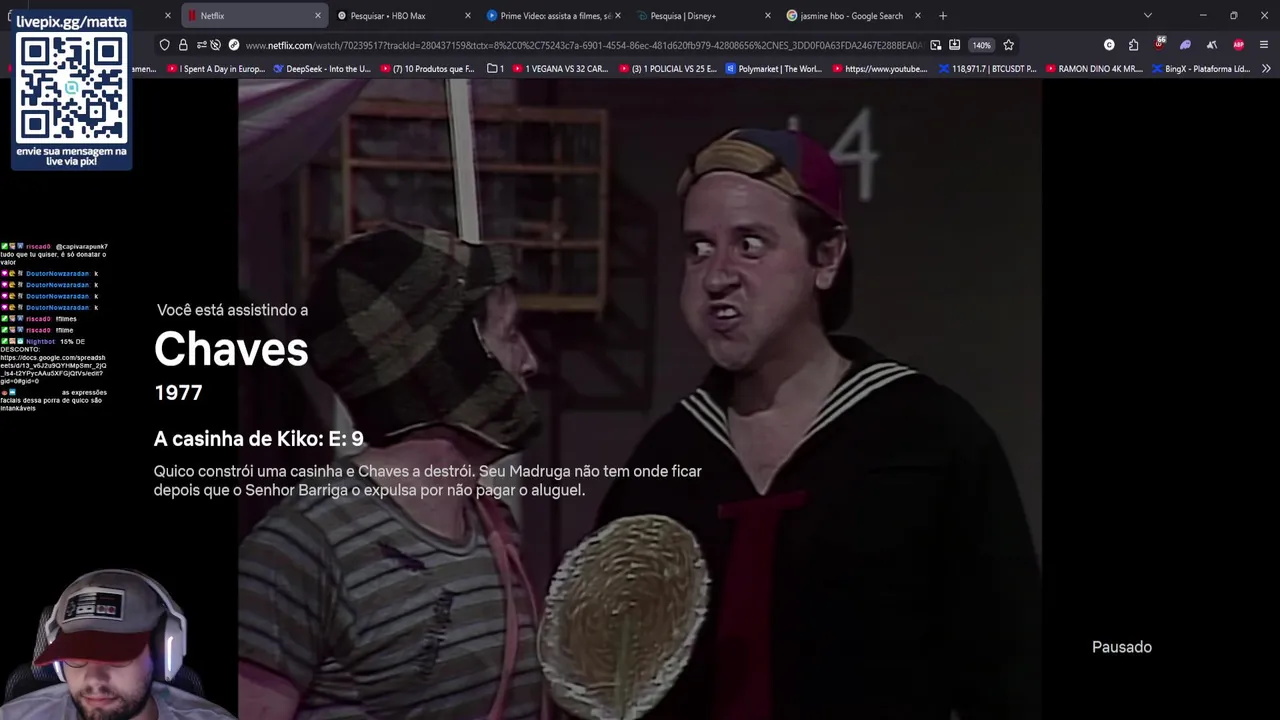
Task: Open a new browser tab
Action: tap(943, 16)
